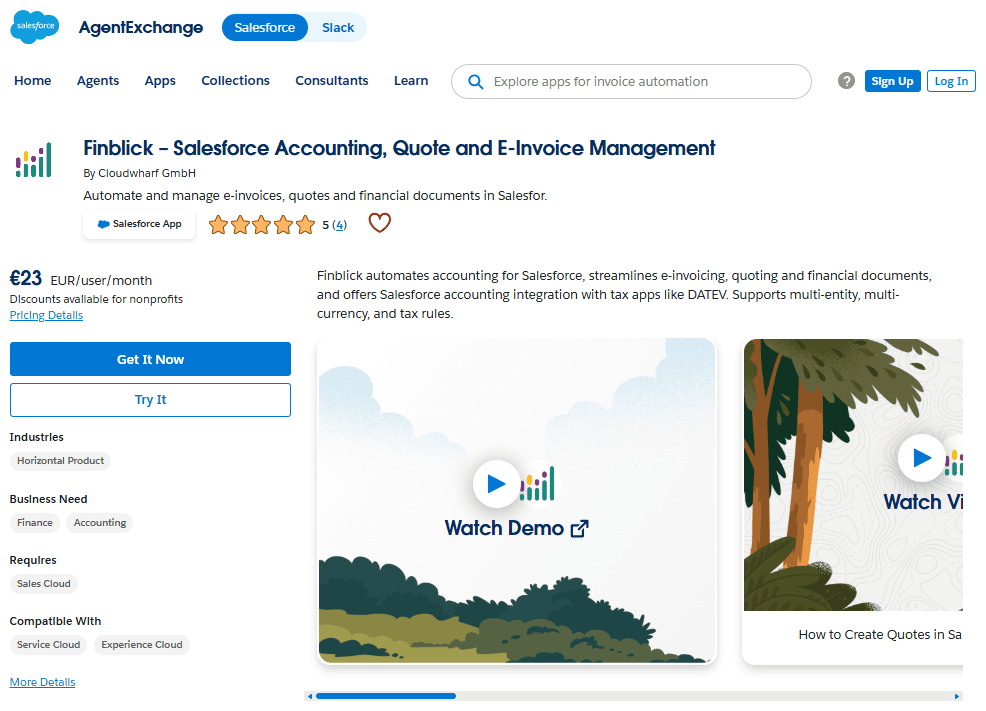Click the Try It button
The height and width of the screenshot is (711, 986).
point(150,400)
